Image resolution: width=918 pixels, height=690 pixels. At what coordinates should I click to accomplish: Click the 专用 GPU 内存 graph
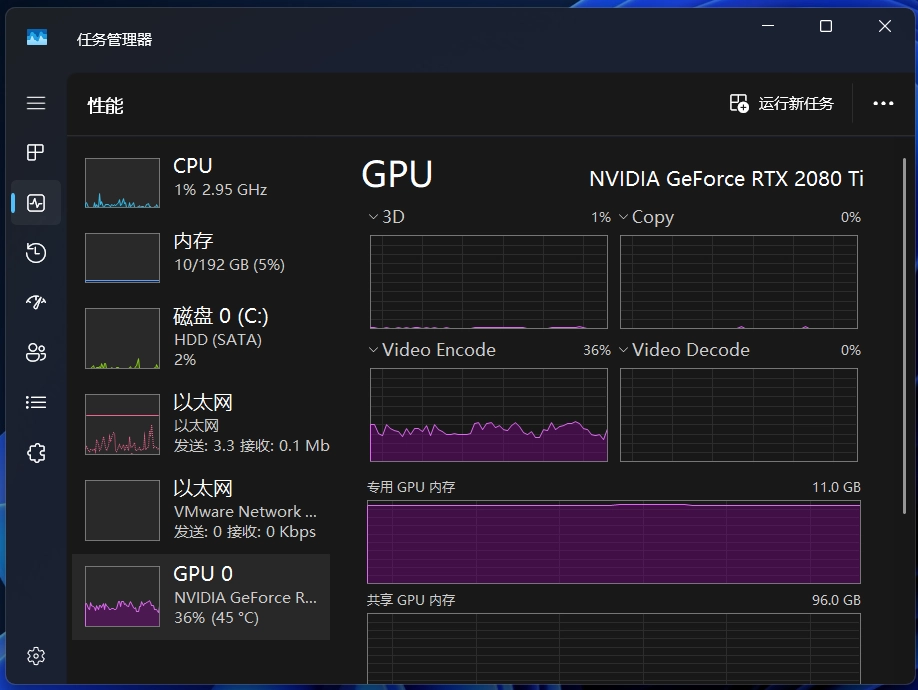click(x=614, y=542)
